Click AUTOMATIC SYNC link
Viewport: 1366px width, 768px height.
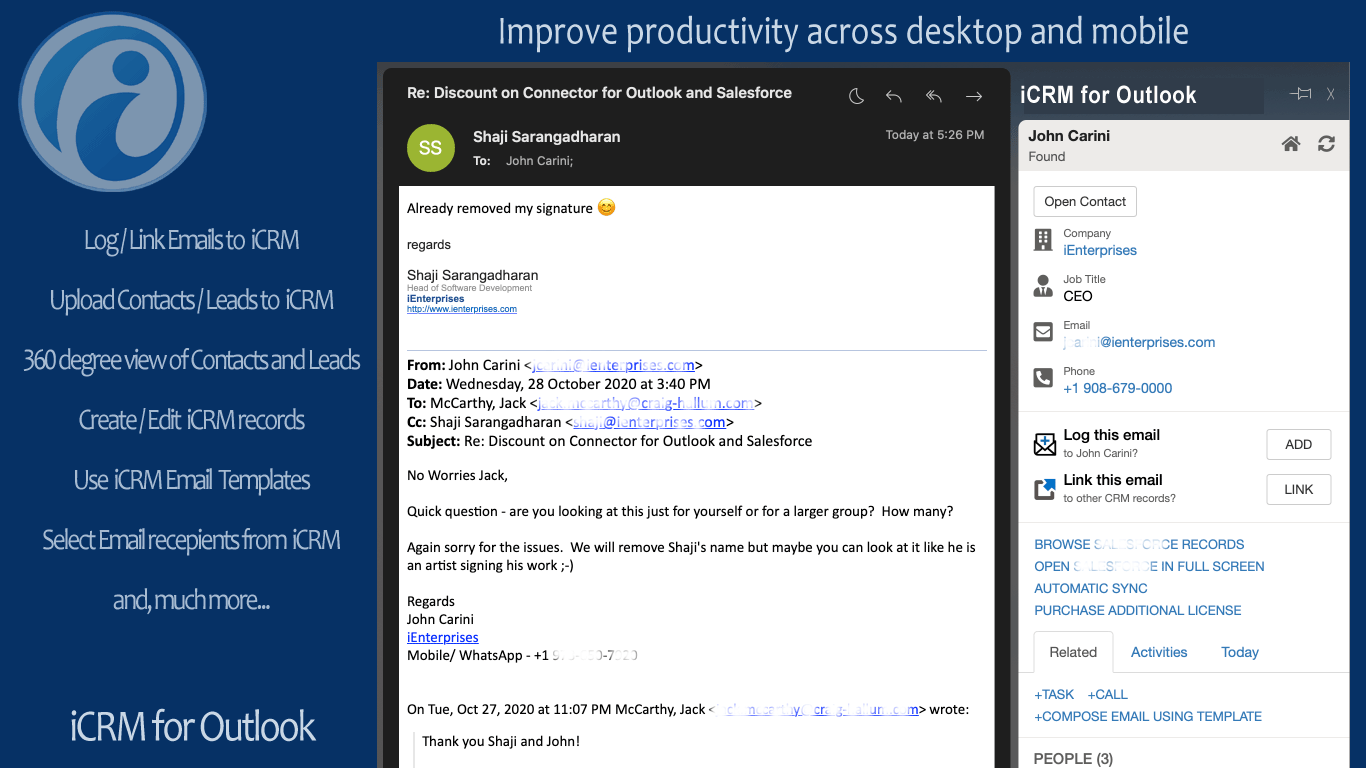coord(1091,588)
